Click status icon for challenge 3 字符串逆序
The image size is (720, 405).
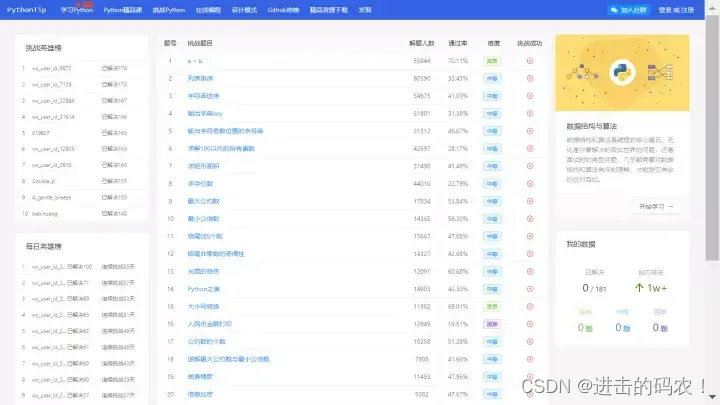click(530, 96)
